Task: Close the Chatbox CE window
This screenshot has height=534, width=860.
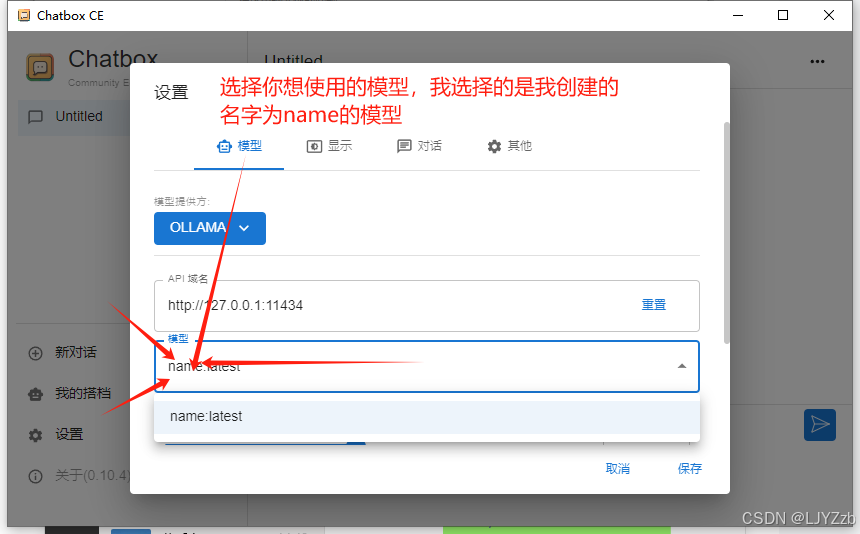Action: click(x=829, y=15)
